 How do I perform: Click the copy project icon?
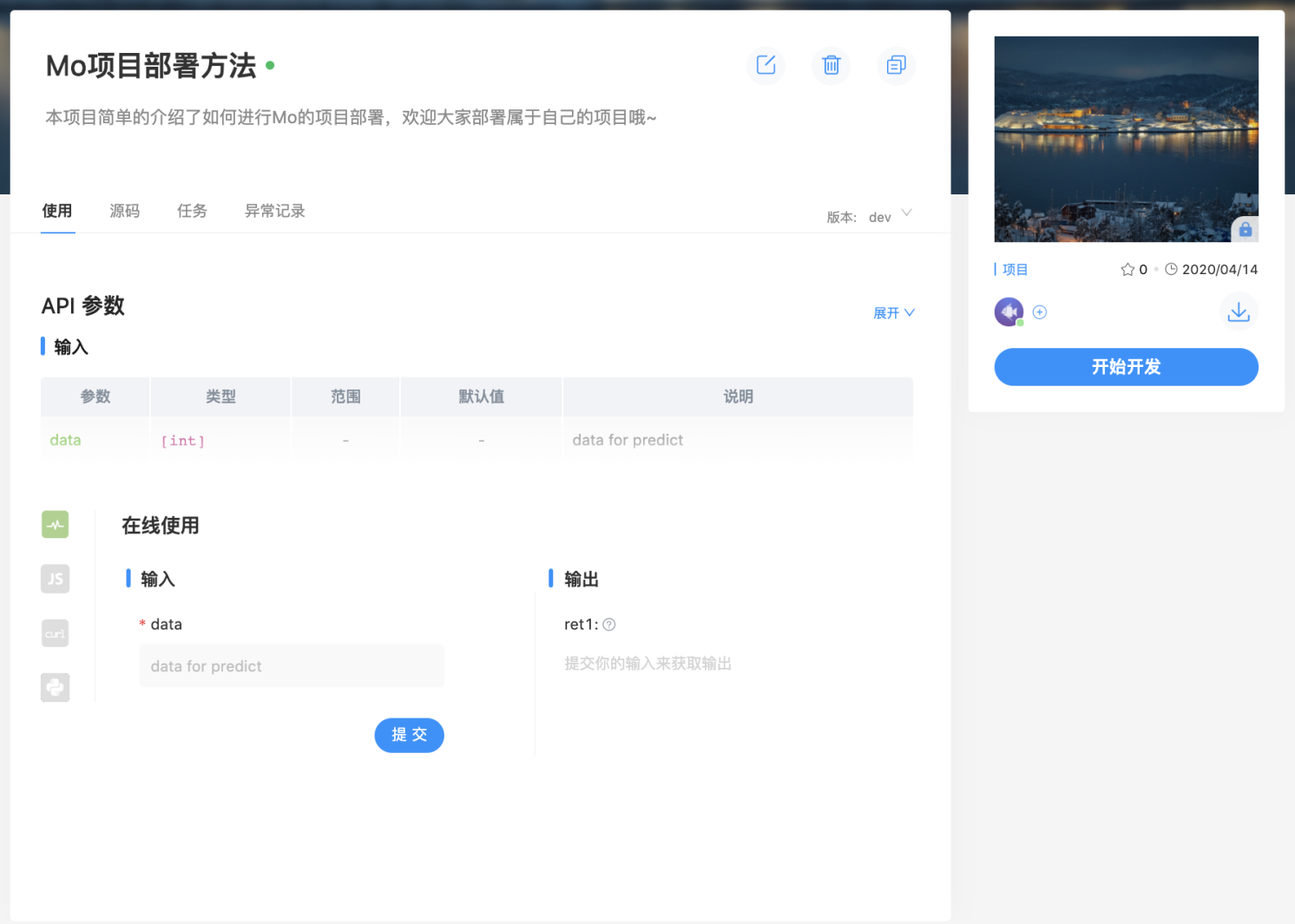point(896,65)
